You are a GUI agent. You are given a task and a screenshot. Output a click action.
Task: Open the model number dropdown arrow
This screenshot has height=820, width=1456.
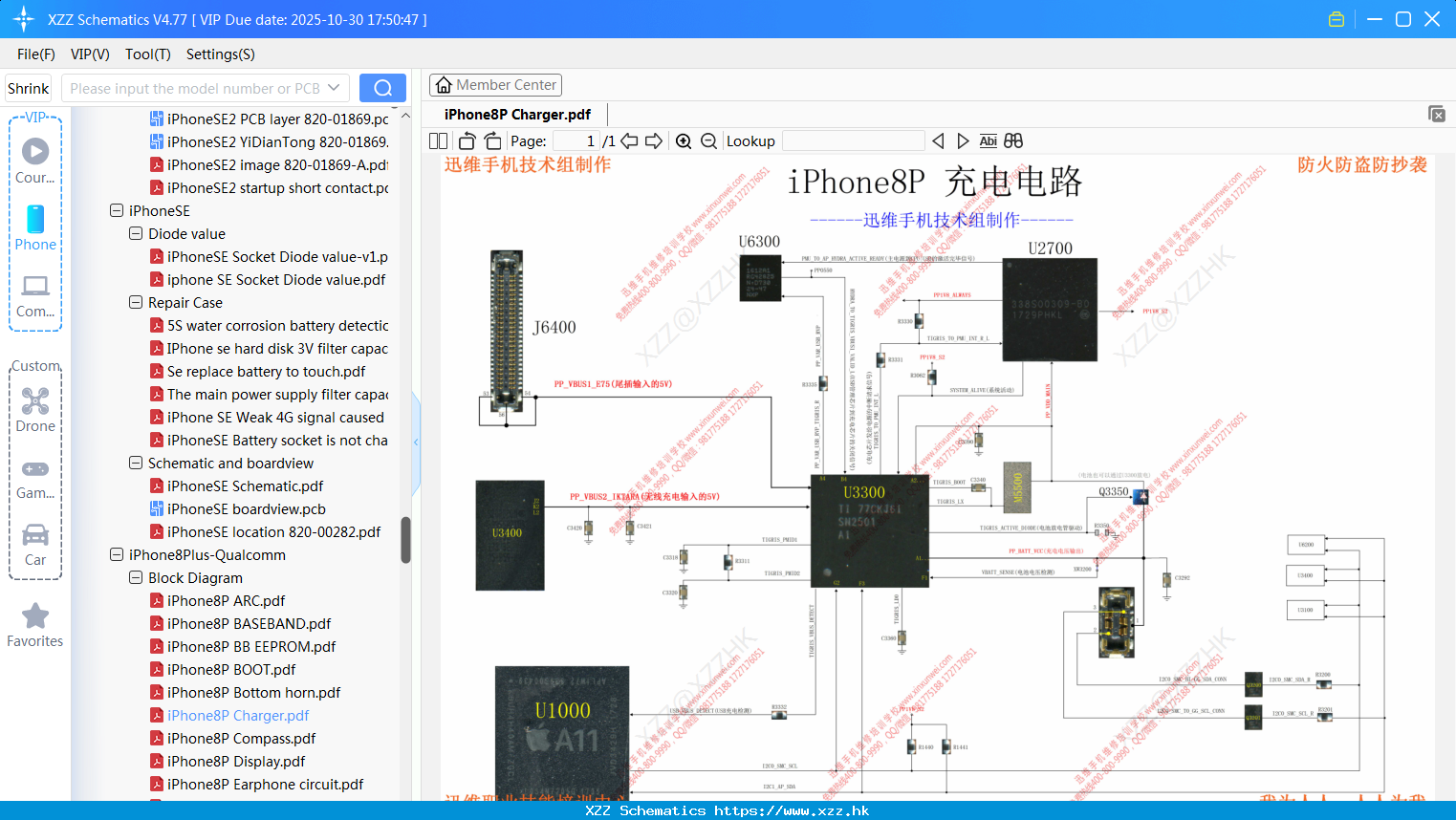coord(334,88)
